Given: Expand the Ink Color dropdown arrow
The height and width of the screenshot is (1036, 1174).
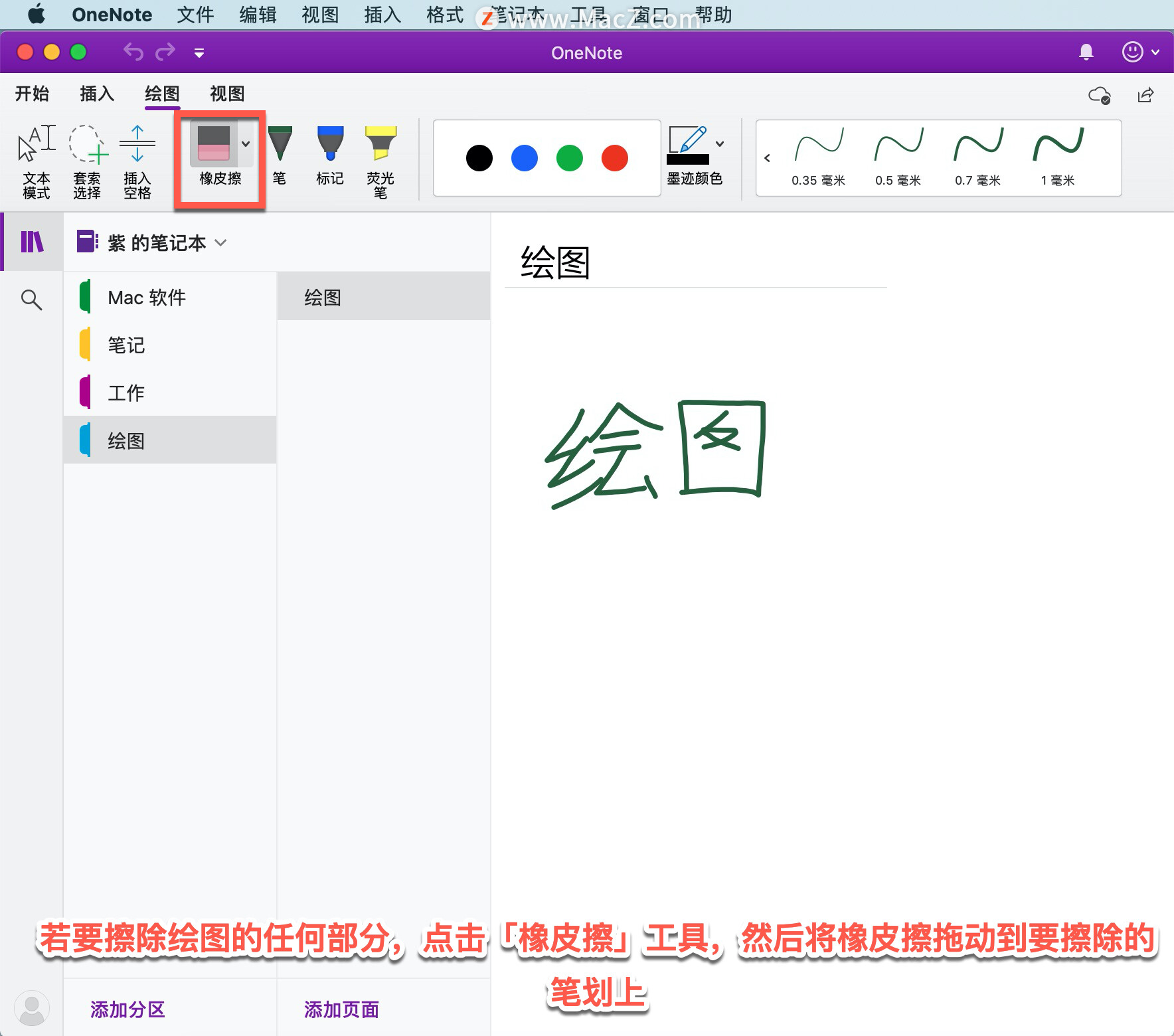Looking at the screenshot, I should click(x=720, y=143).
